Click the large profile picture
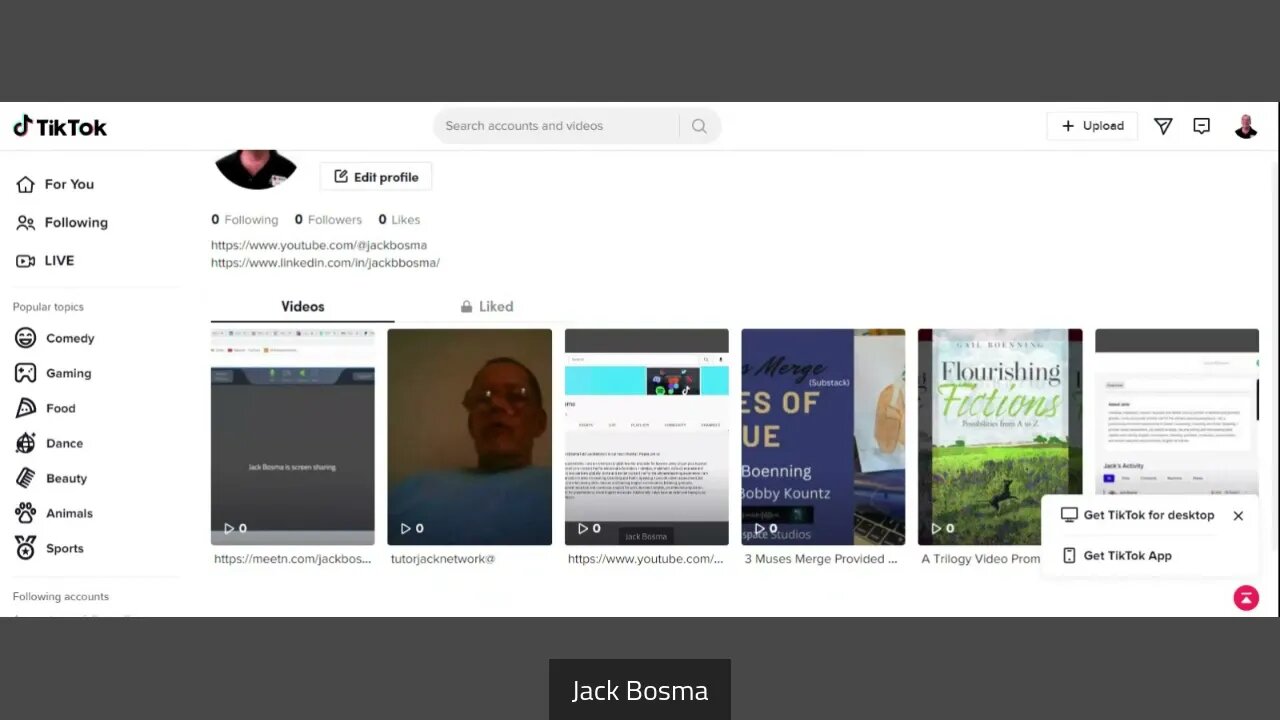This screenshot has width=1280, height=720. pyautogui.click(x=256, y=169)
